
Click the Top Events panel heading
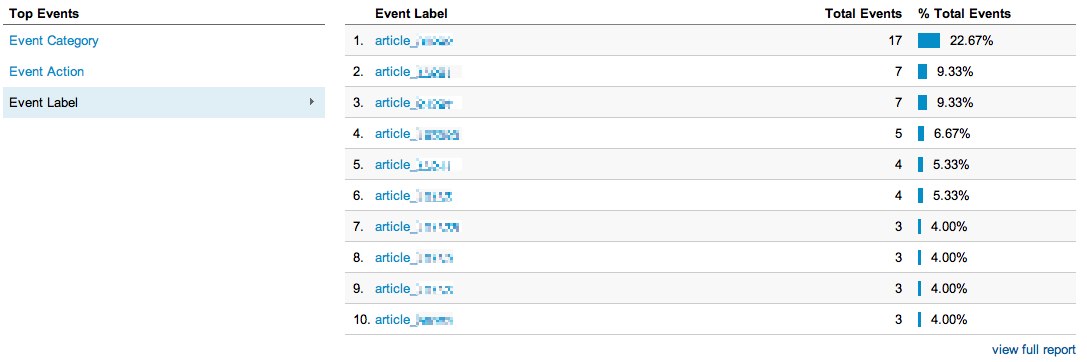click(44, 13)
